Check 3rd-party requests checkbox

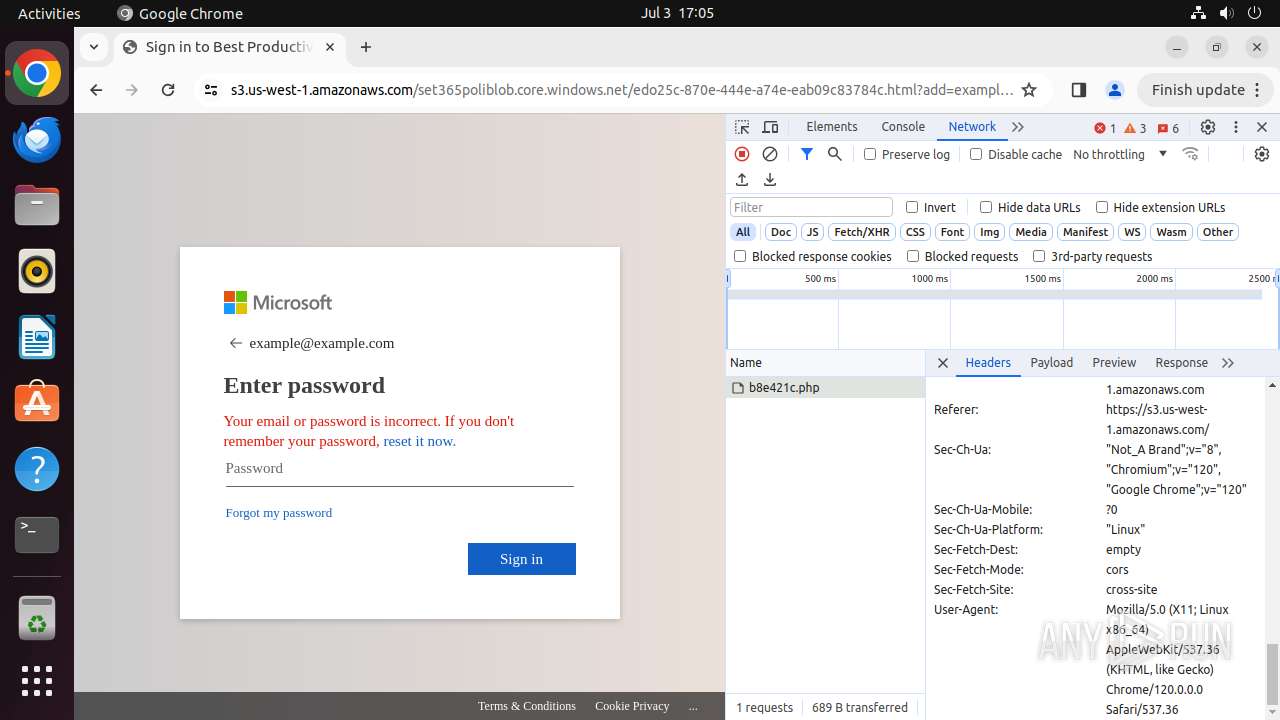[1039, 256]
